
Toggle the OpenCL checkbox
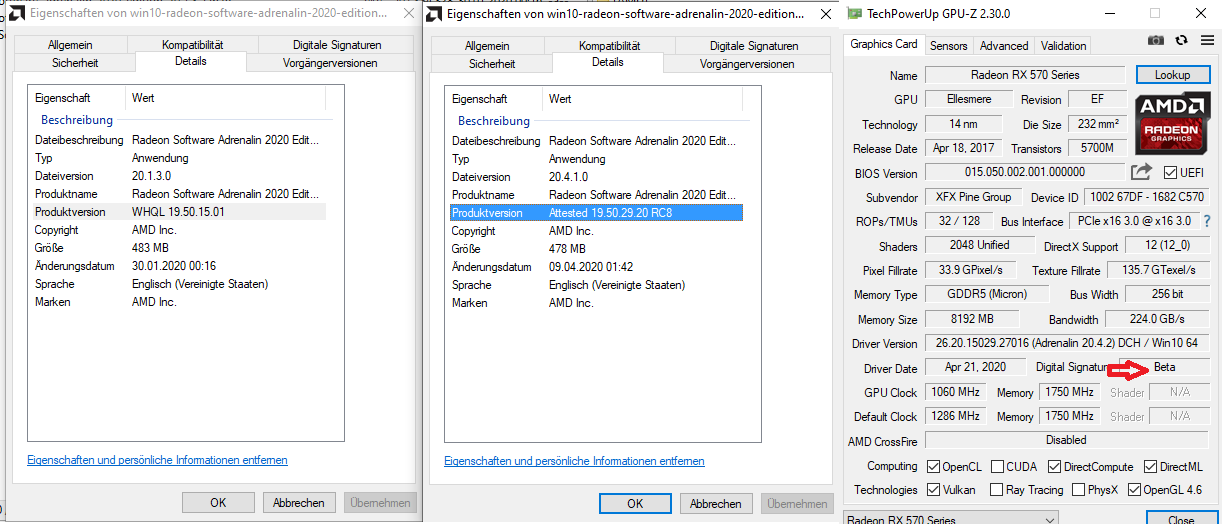[x=933, y=467]
